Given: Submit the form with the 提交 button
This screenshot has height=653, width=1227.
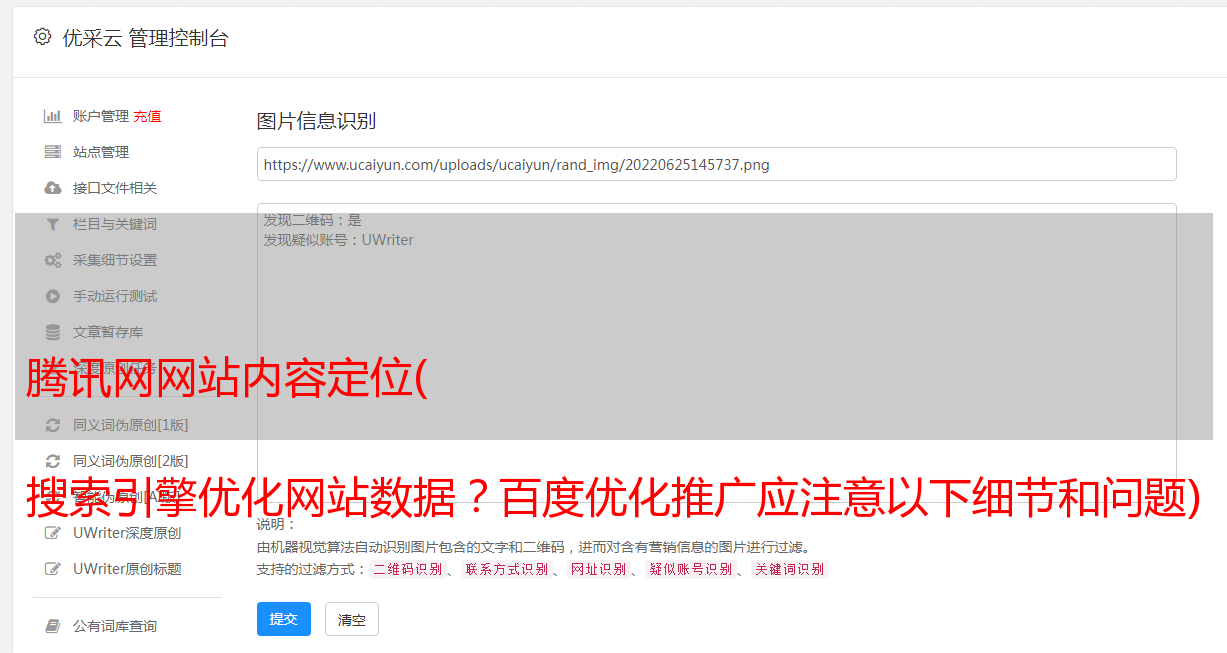Looking at the screenshot, I should pos(284,619).
